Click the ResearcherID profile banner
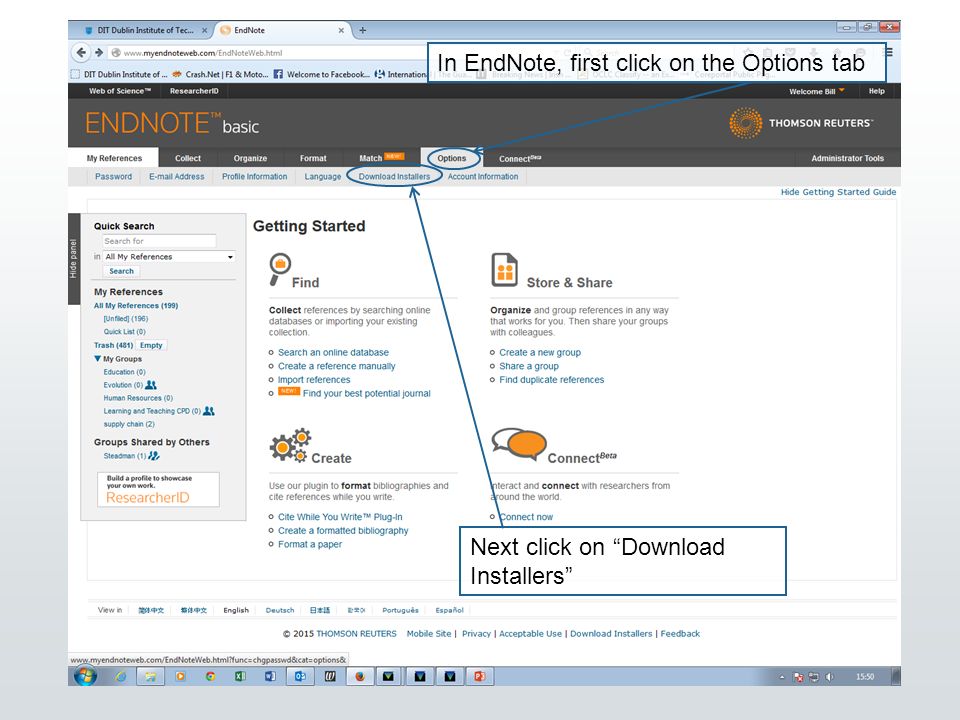Viewport: 960px width, 720px height. click(158, 489)
